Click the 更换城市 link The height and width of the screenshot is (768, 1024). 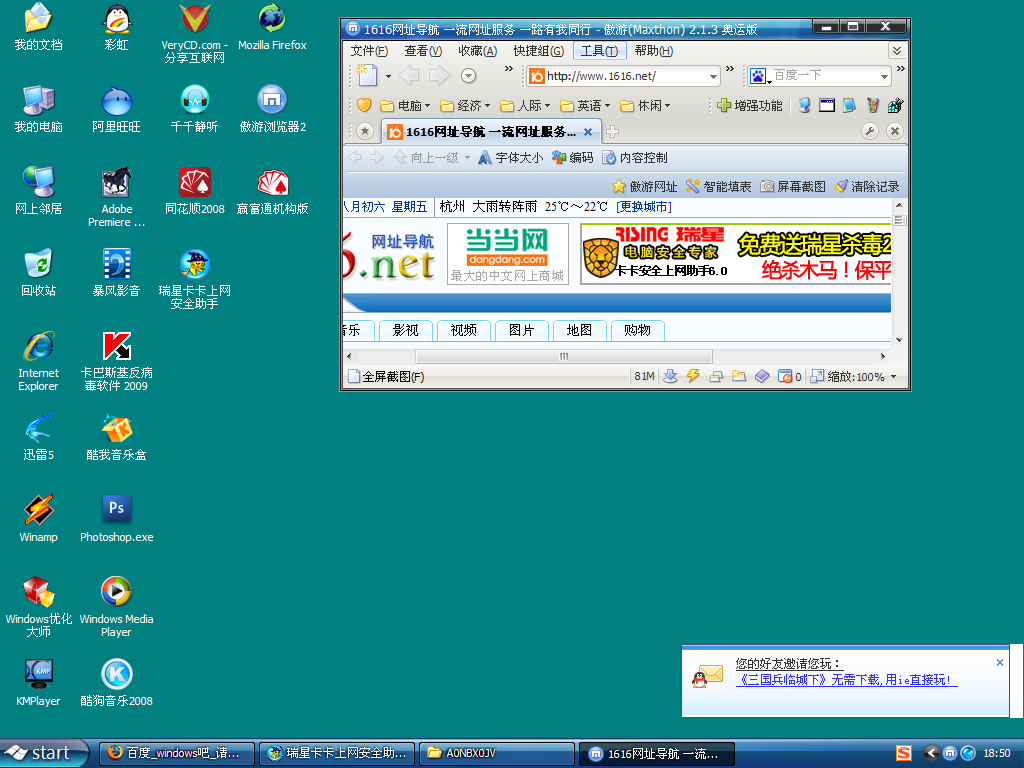[643, 206]
